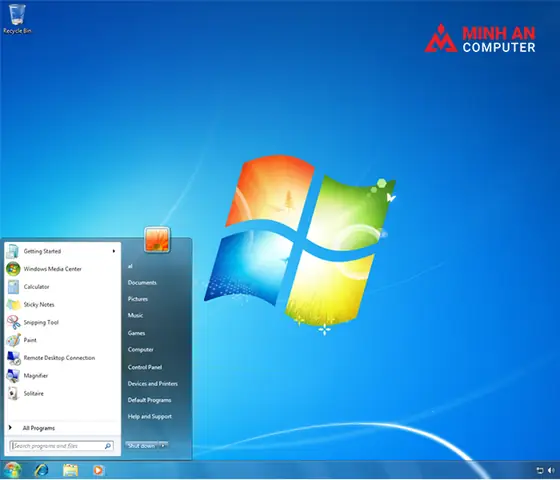Open the Shut down options arrow
Image resolution: width=560 pixels, height=480 pixels.
[163, 445]
